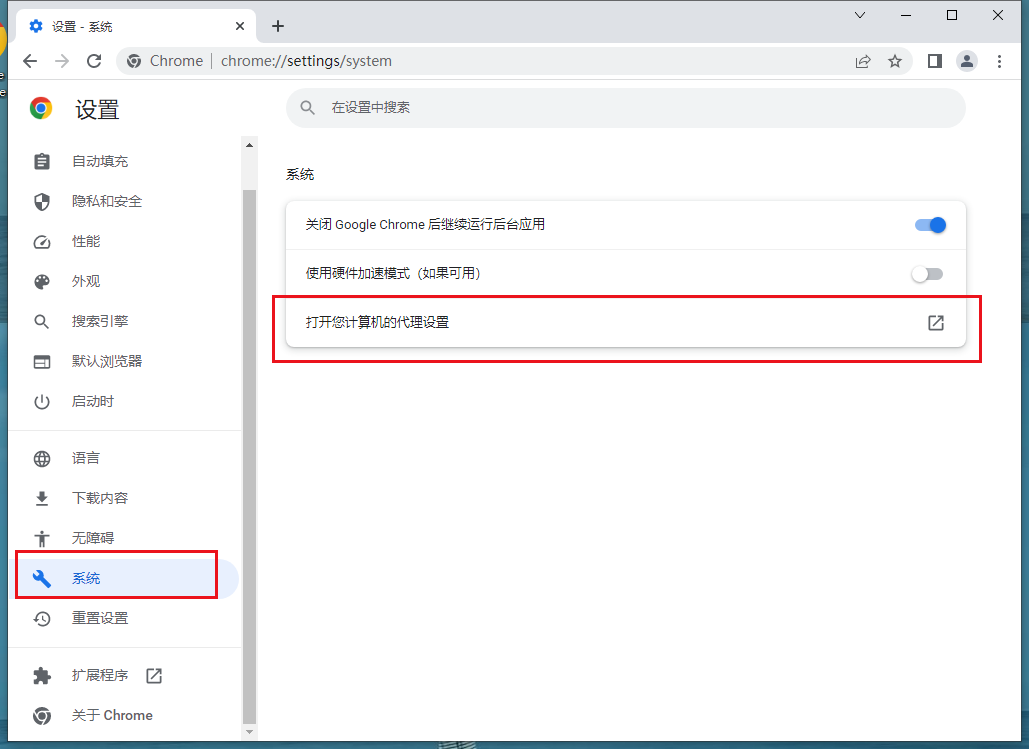
Task: Click the history clock icon beside 重置设置
Action: click(x=42, y=618)
